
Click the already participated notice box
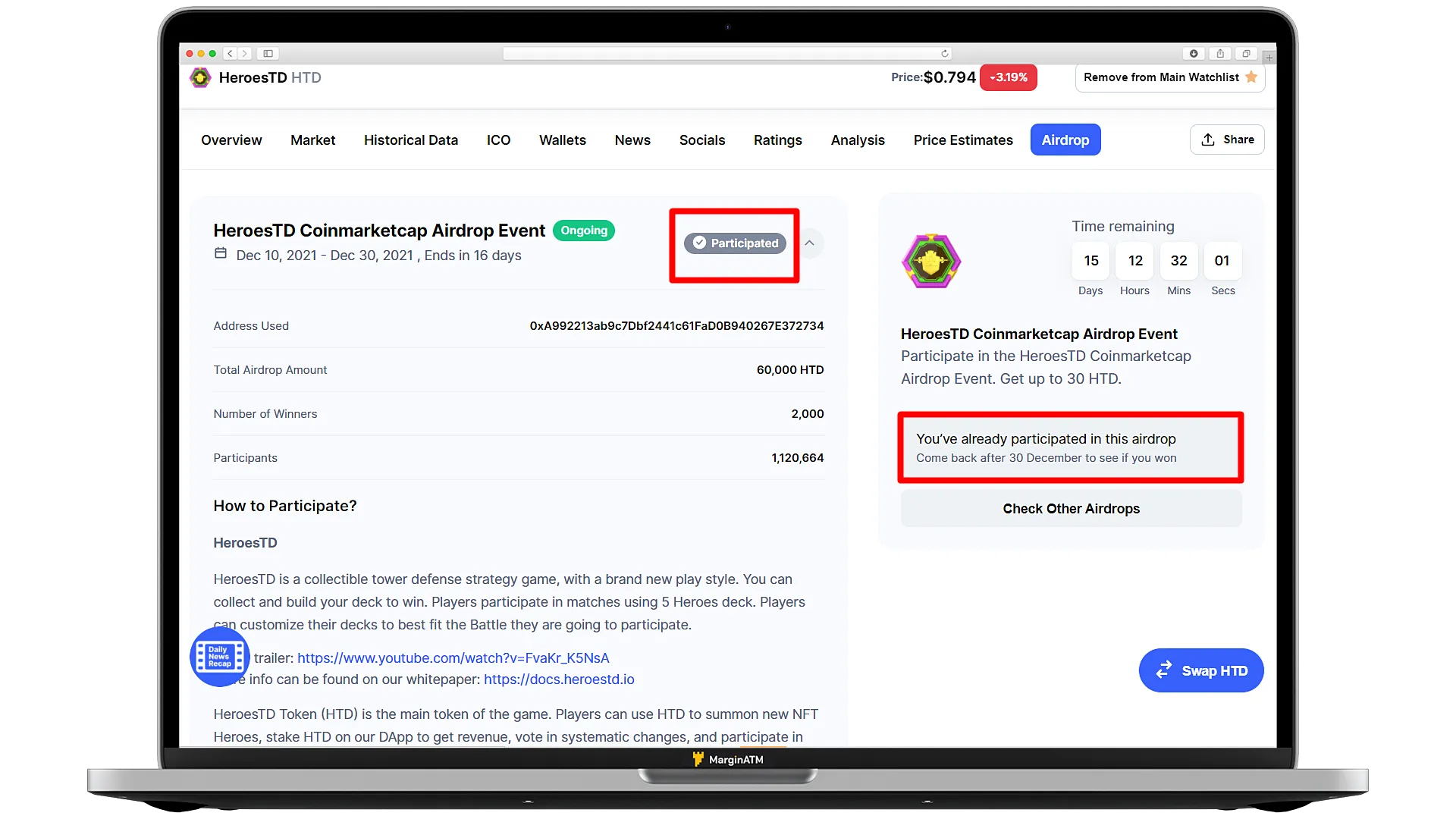point(1071,447)
